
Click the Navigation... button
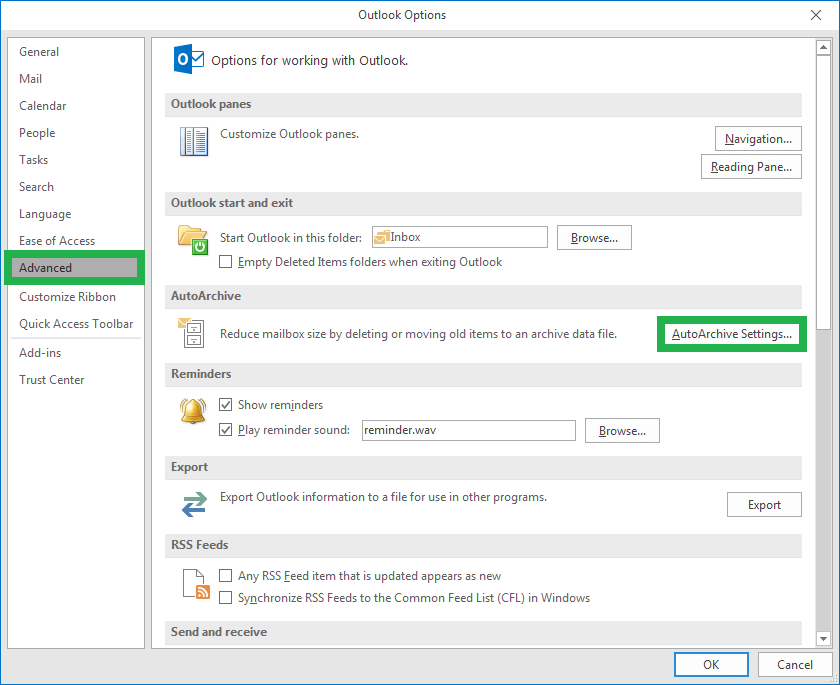pos(758,139)
